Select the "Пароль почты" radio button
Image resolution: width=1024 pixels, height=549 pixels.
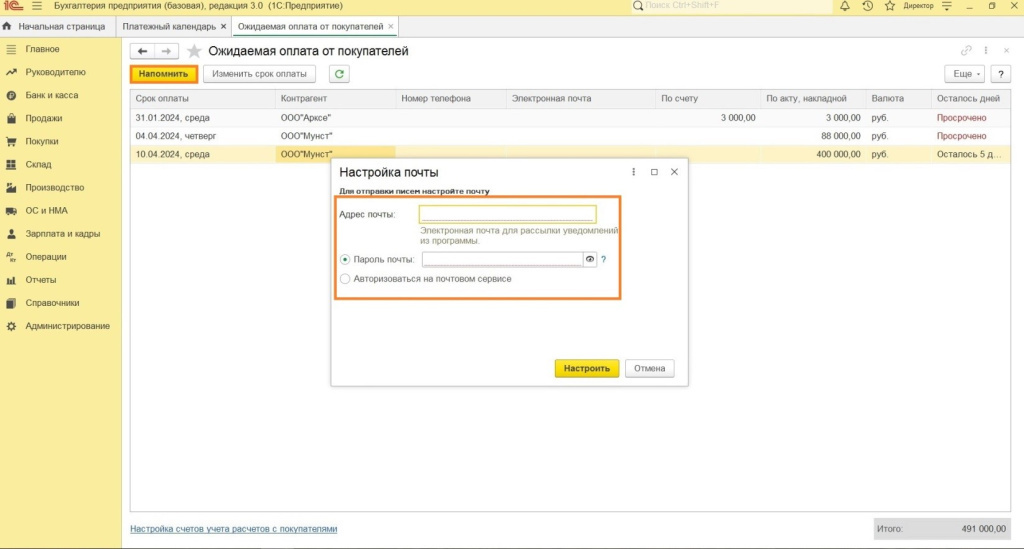[x=346, y=259]
